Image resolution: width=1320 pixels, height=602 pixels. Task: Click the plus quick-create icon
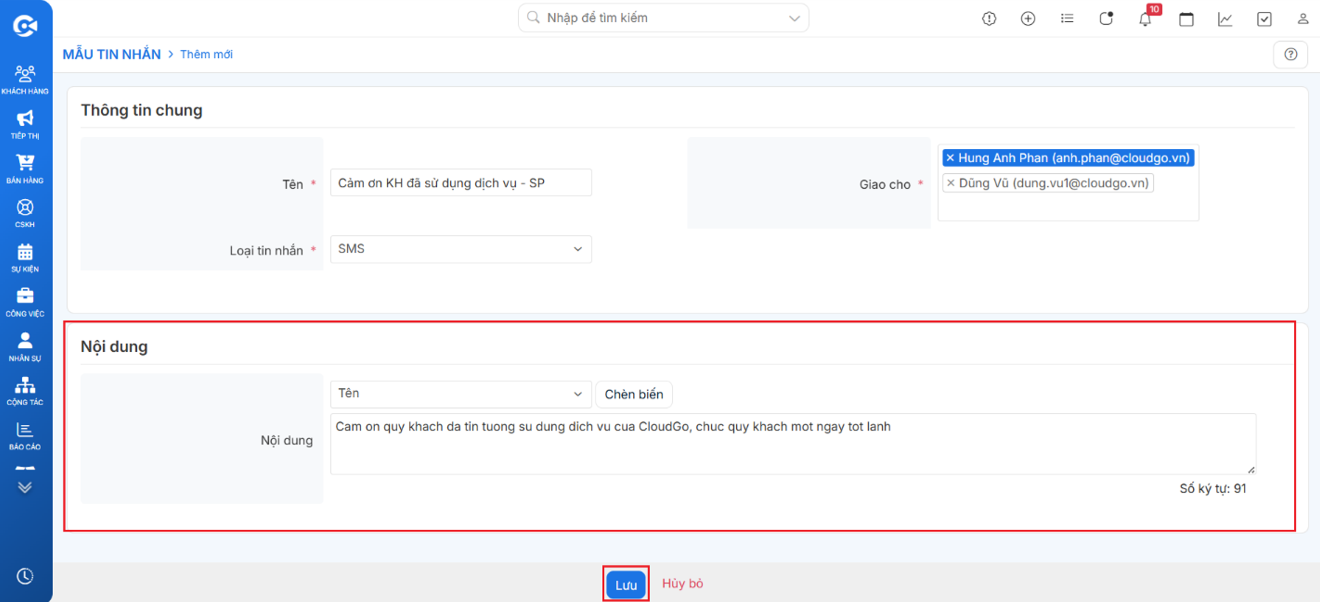click(x=1028, y=19)
